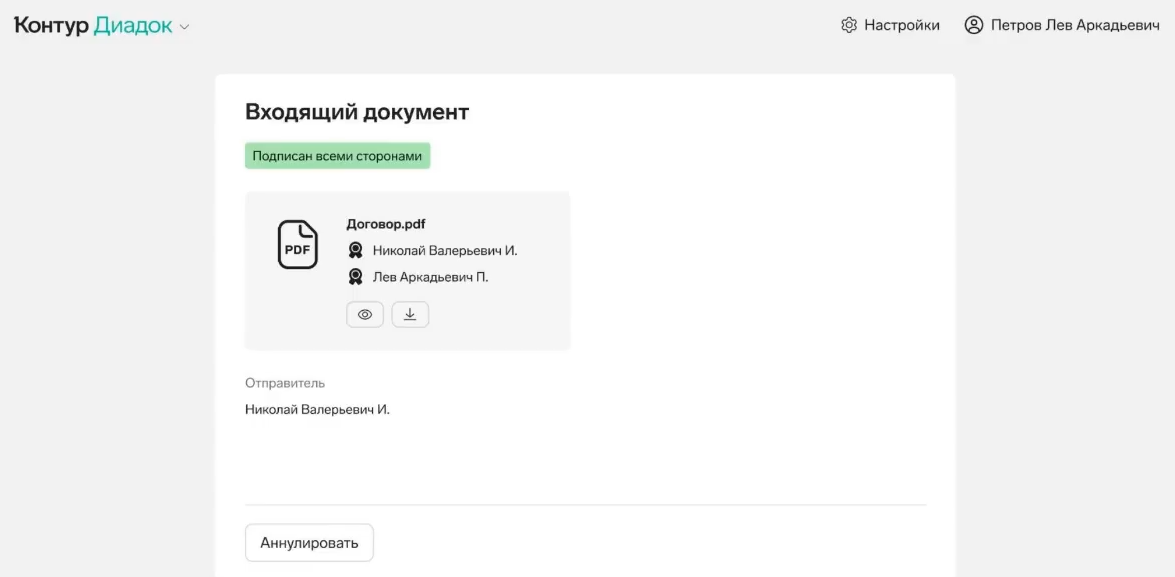
Task: Select signer Лев Аркадьевич П. in file card
Action: [430, 277]
